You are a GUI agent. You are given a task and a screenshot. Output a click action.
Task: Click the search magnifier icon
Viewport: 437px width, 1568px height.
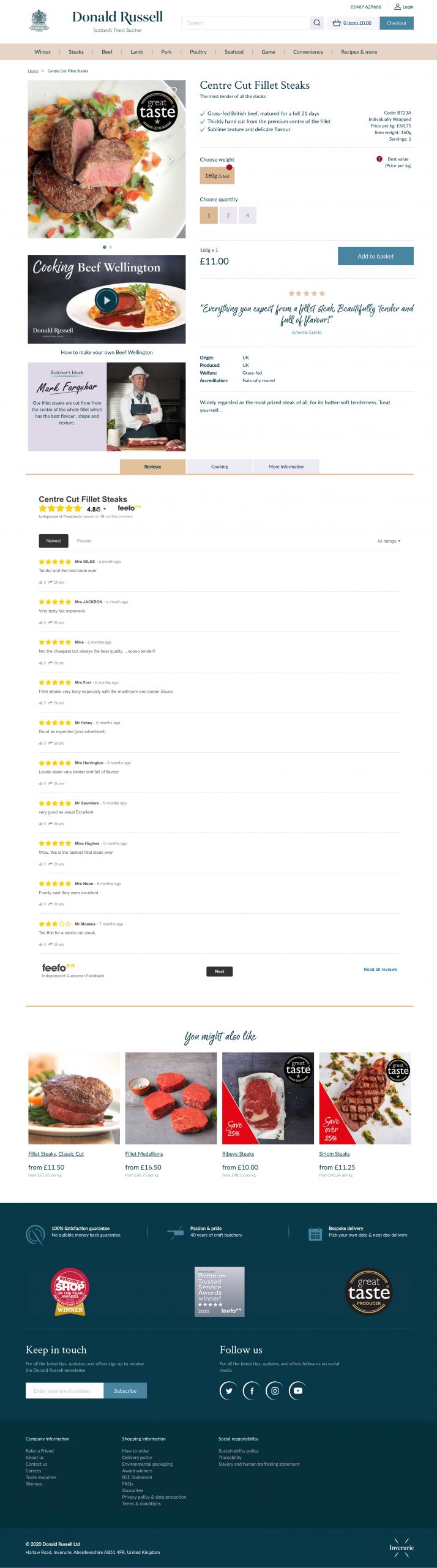click(317, 23)
